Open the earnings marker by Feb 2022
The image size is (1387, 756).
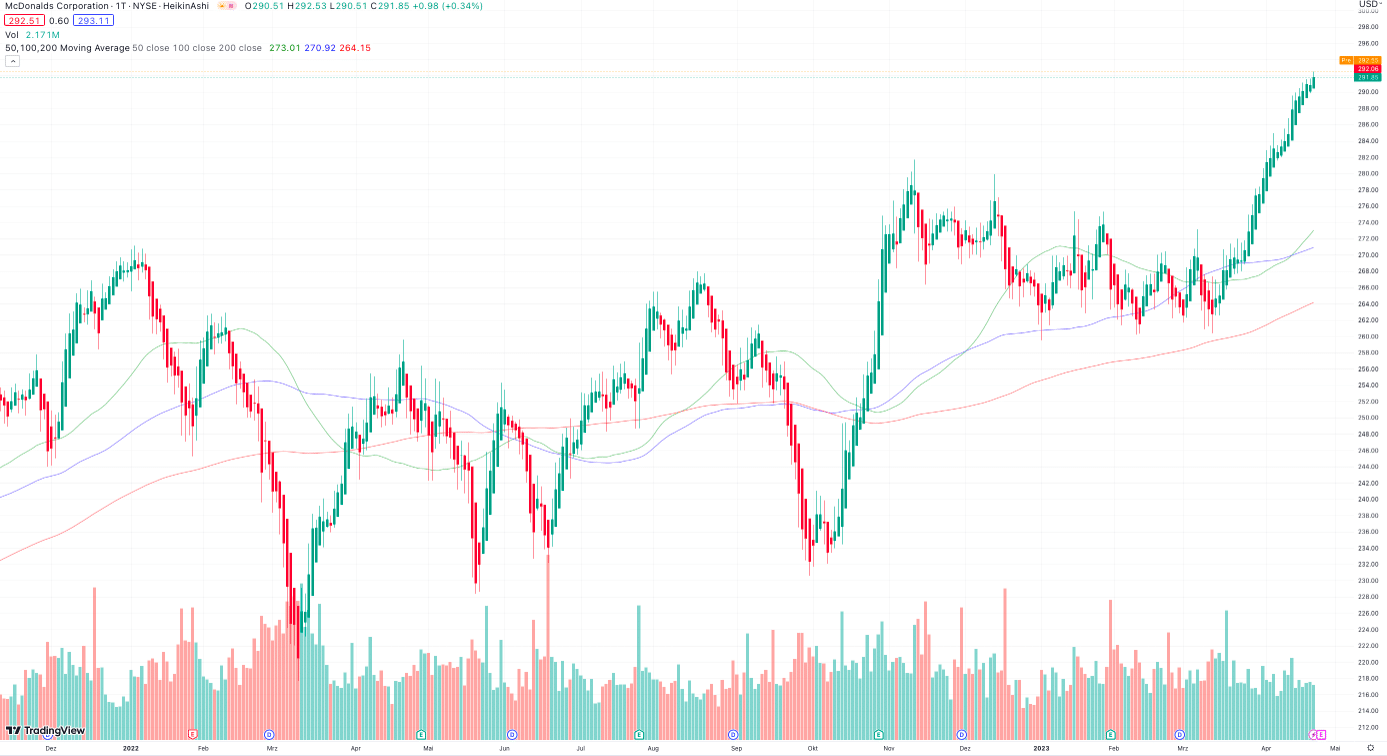191,734
